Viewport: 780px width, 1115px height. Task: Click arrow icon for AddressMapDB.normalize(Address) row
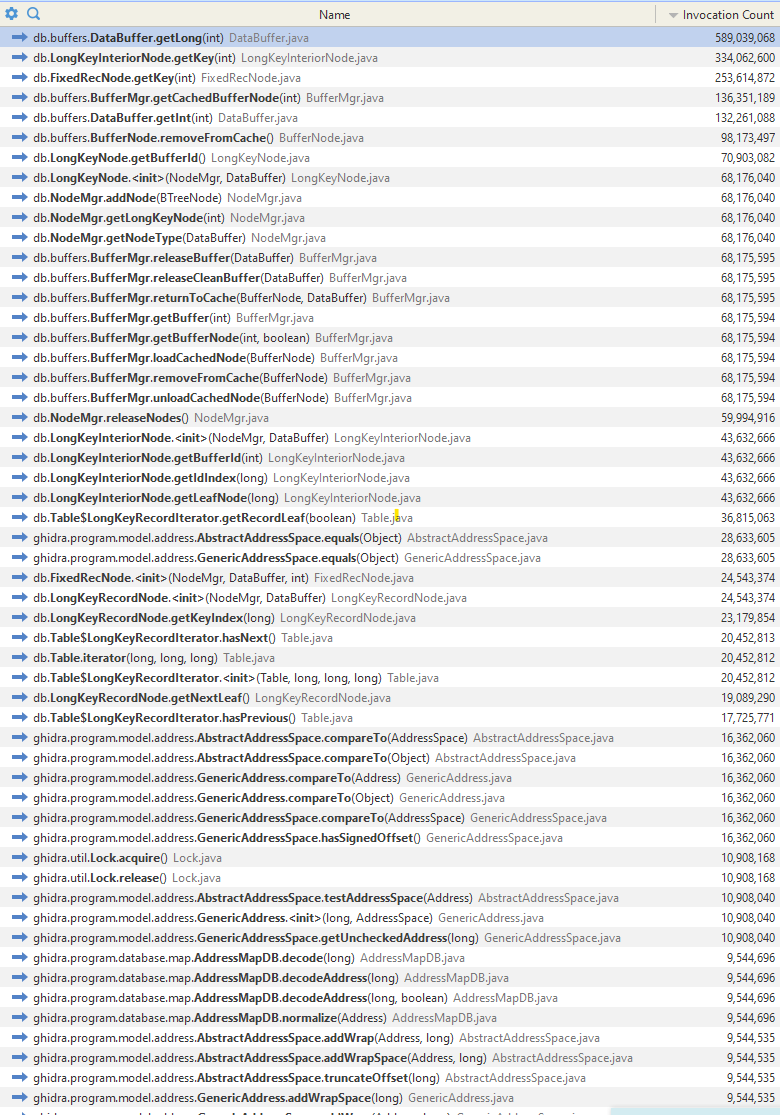click(20, 1018)
